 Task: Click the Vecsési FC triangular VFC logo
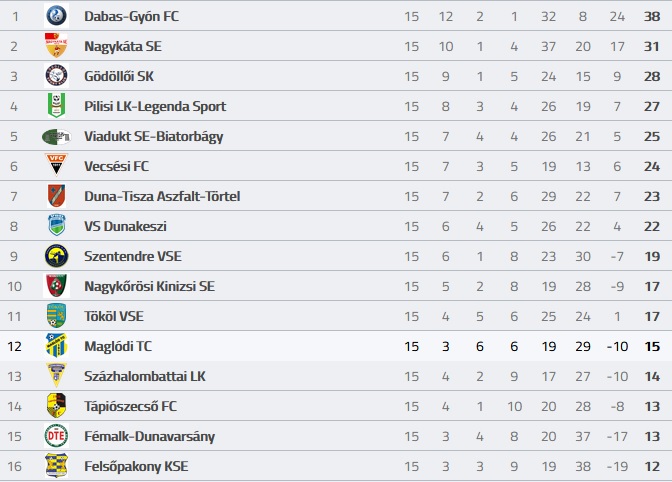[x=56, y=165]
